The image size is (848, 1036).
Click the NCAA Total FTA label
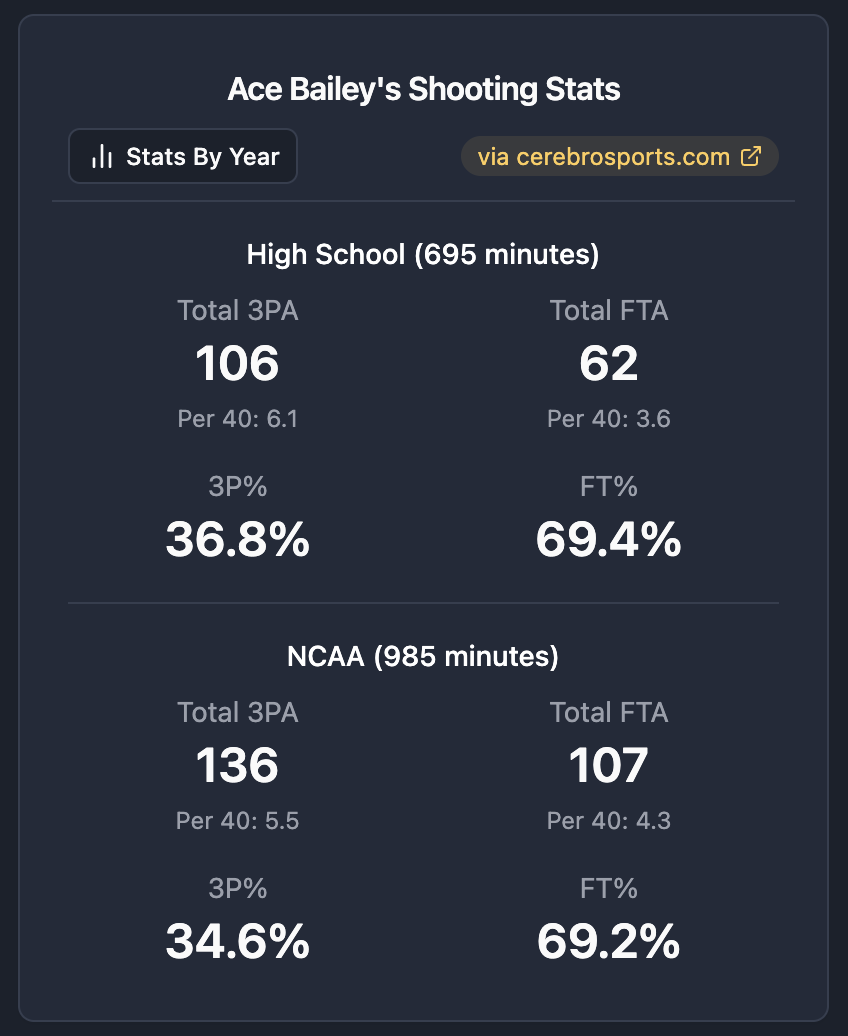coord(608,712)
